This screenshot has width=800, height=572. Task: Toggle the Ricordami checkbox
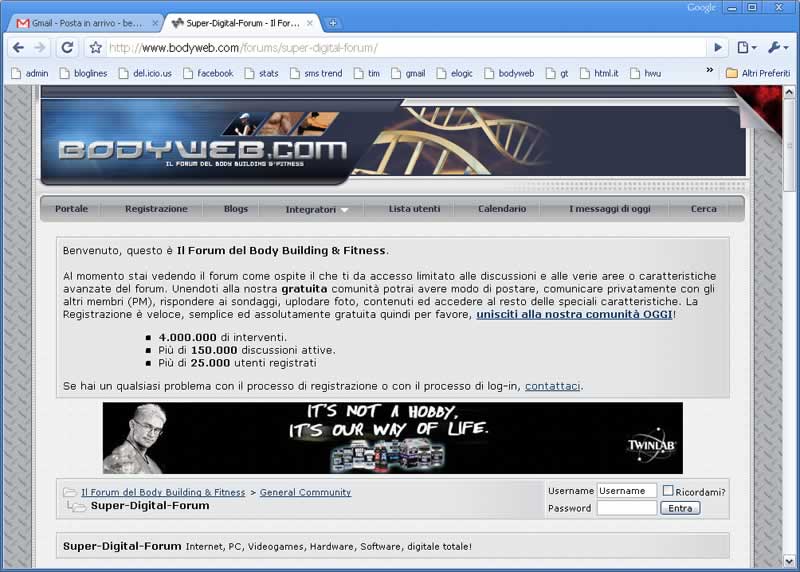[x=668, y=491]
